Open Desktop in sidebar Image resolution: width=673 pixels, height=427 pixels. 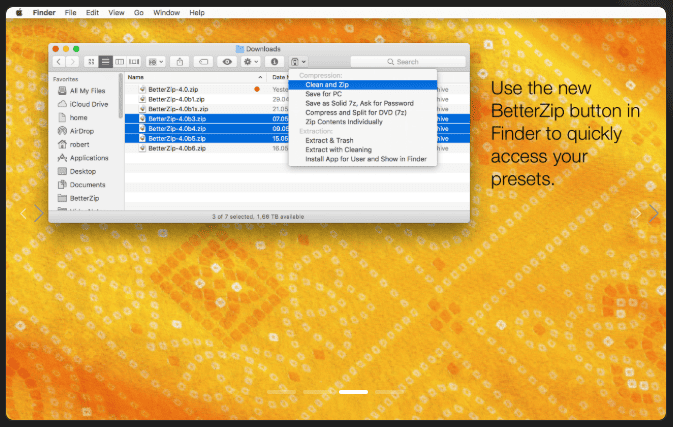(x=77, y=171)
